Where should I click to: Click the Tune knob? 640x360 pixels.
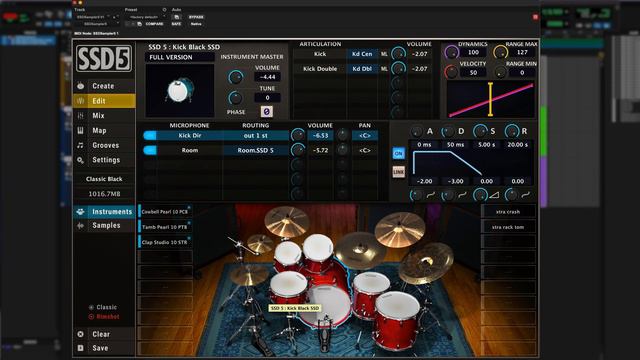point(235,98)
